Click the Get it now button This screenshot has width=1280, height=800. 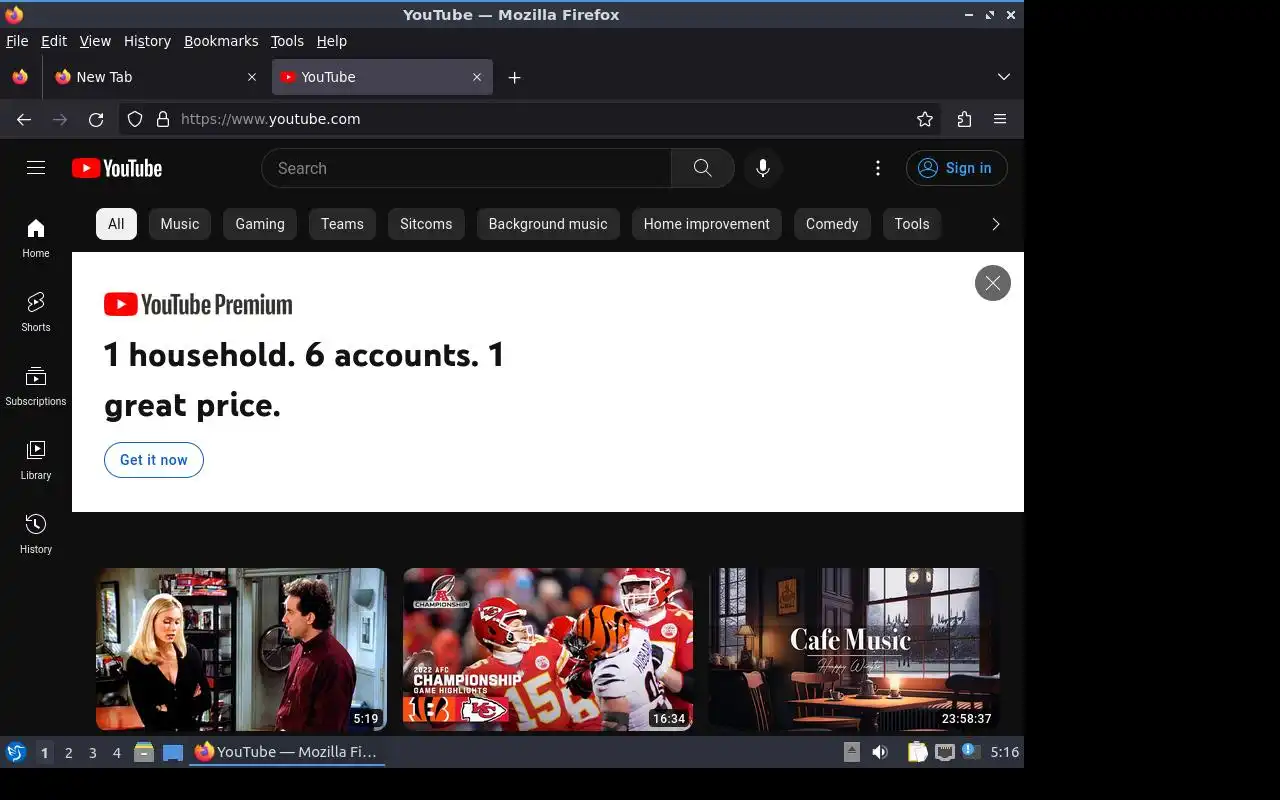pos(154,460)
